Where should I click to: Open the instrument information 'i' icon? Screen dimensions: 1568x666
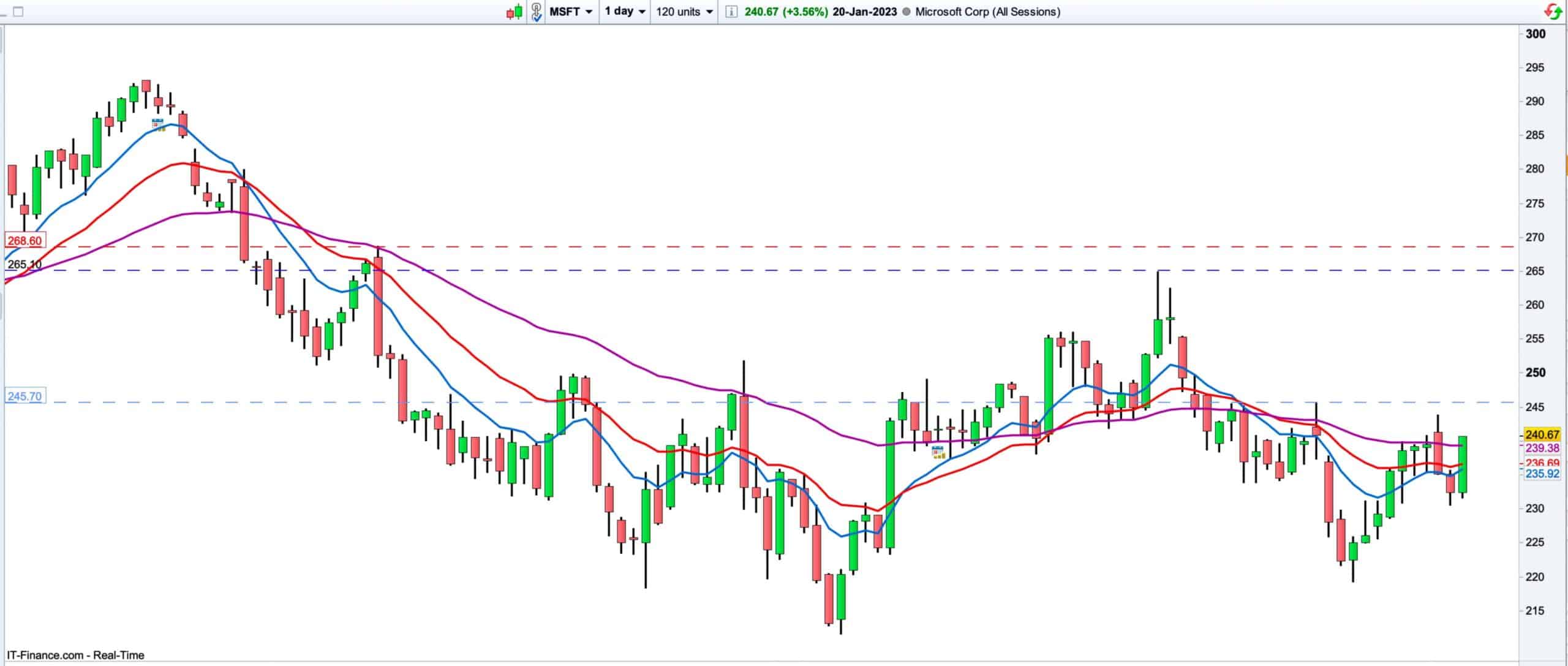731,12
